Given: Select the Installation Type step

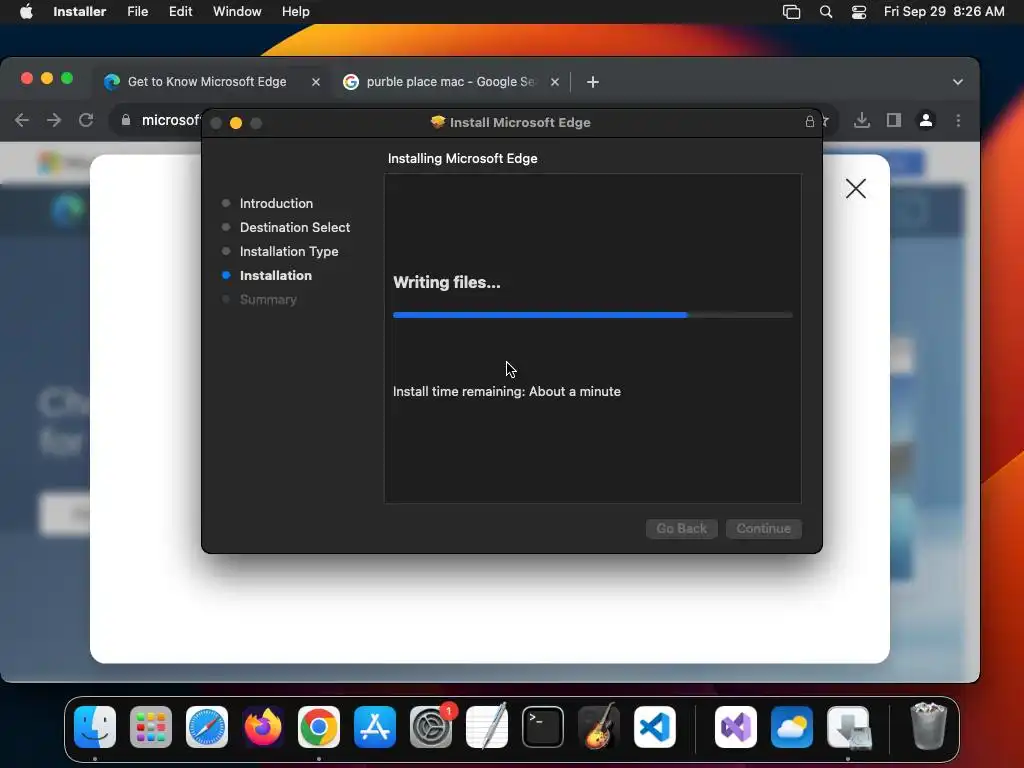Looking at the screenshot, I should coord(289,251).
